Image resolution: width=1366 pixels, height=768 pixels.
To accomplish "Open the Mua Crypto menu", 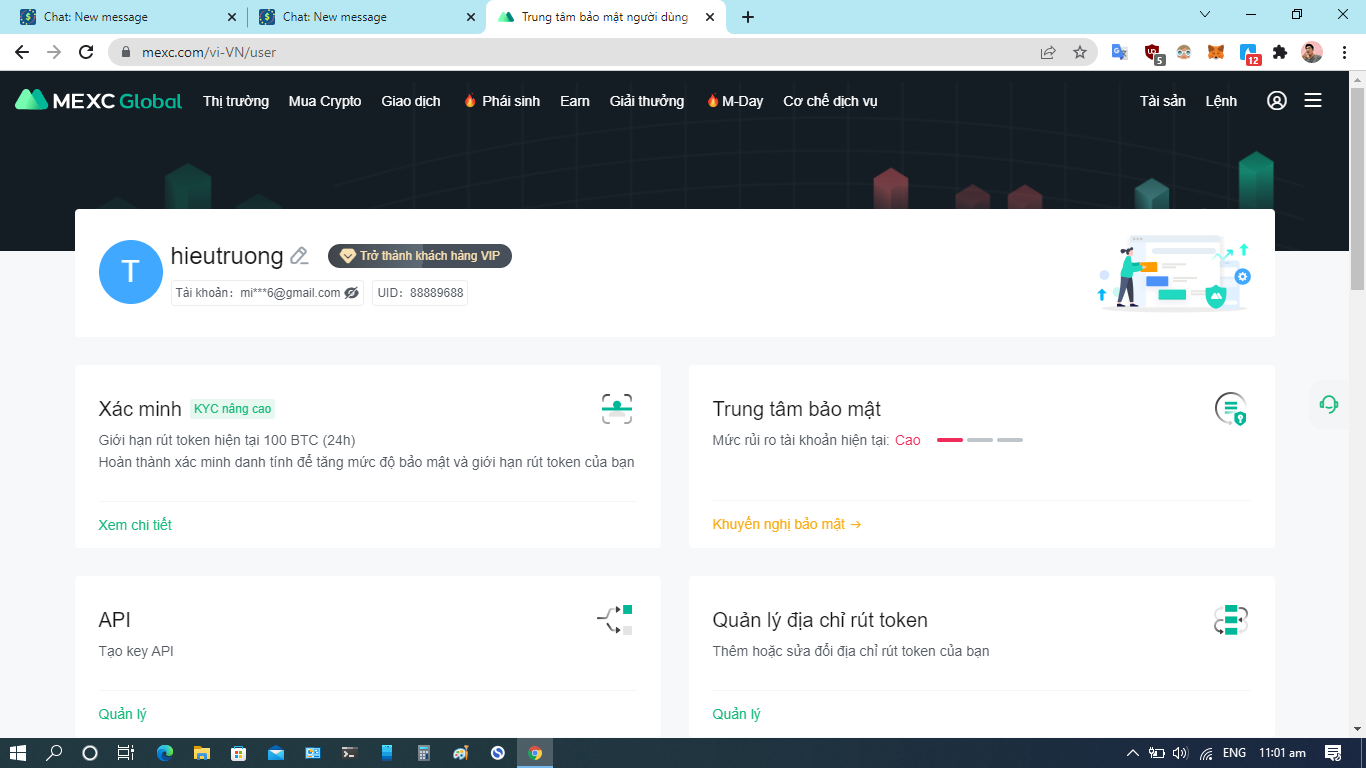I will point(325,101).
